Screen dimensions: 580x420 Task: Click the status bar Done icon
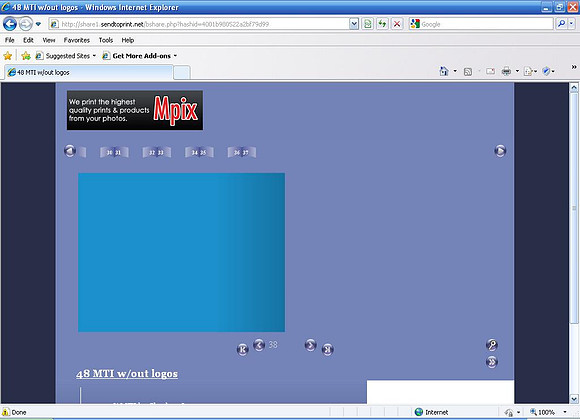[6, 412]
